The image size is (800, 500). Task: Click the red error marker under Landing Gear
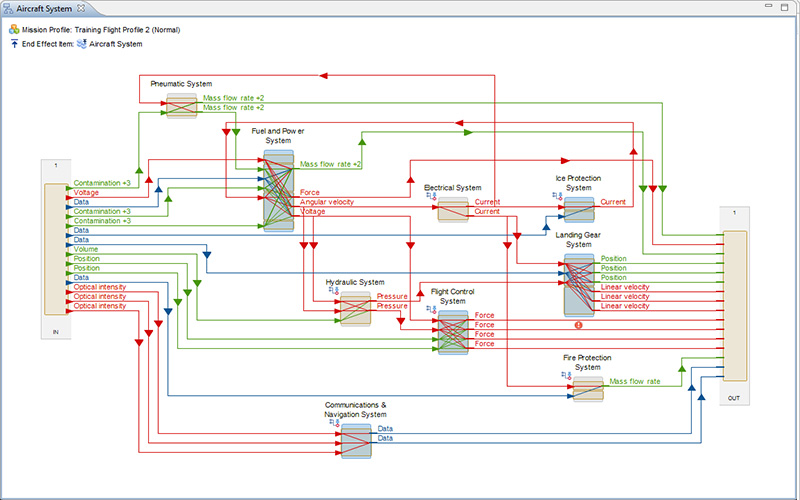coord(578,324)
